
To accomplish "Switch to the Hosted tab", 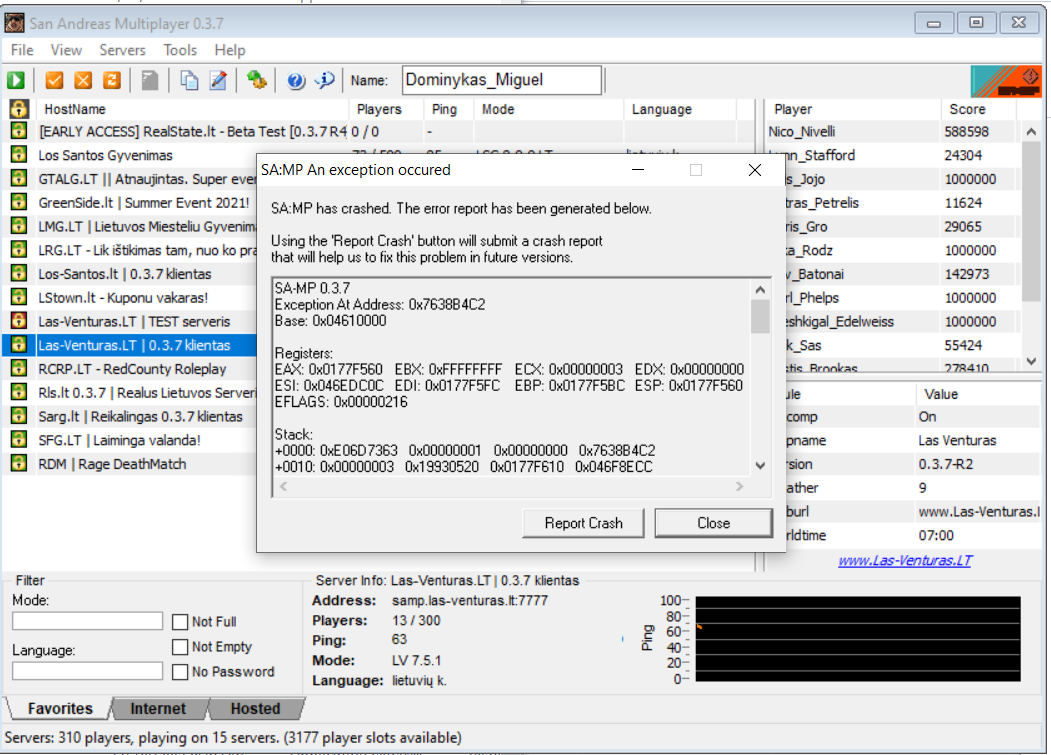I will coord(255,709).
